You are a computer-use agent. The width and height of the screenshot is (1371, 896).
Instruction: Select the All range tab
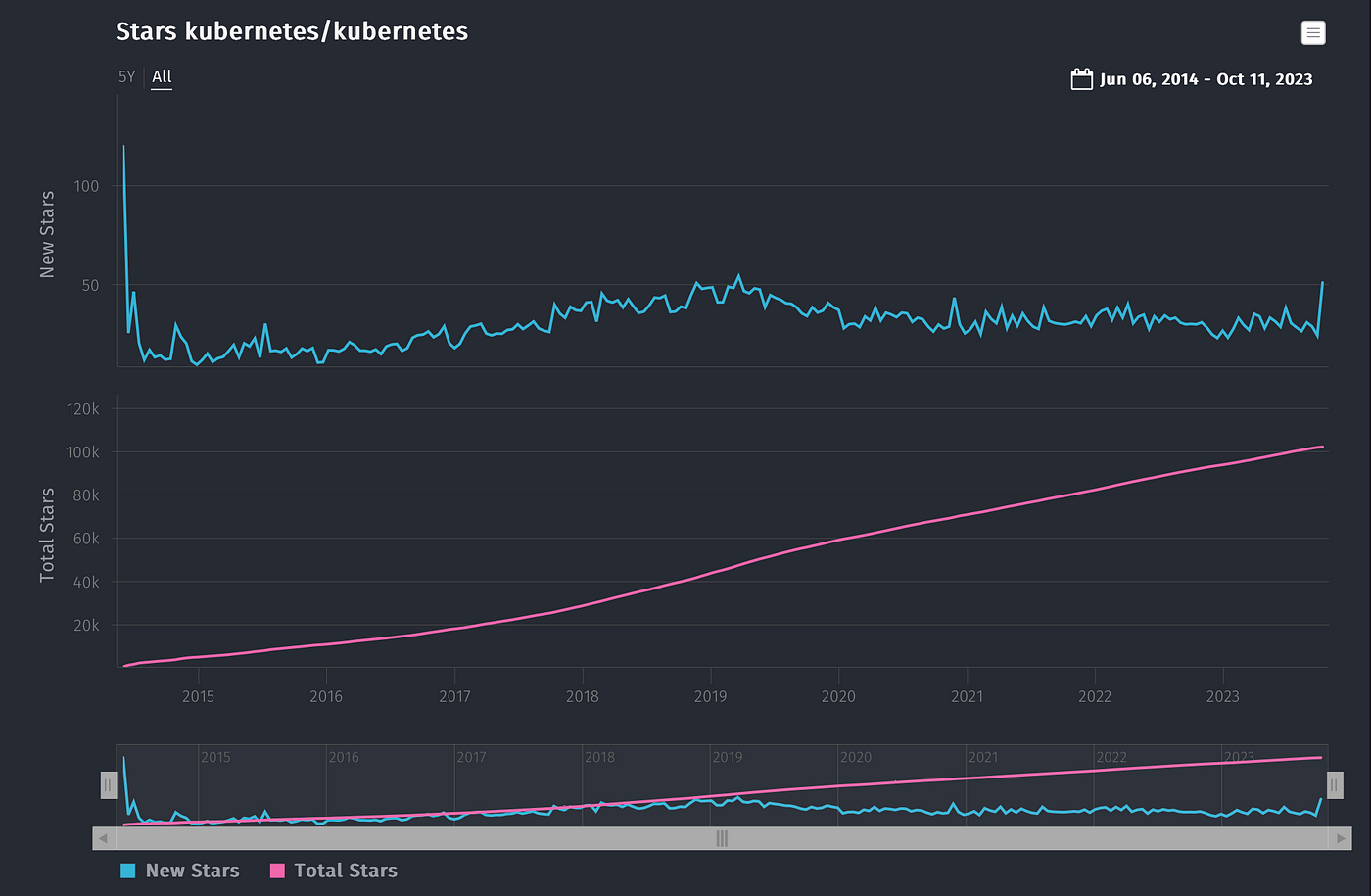162,76
